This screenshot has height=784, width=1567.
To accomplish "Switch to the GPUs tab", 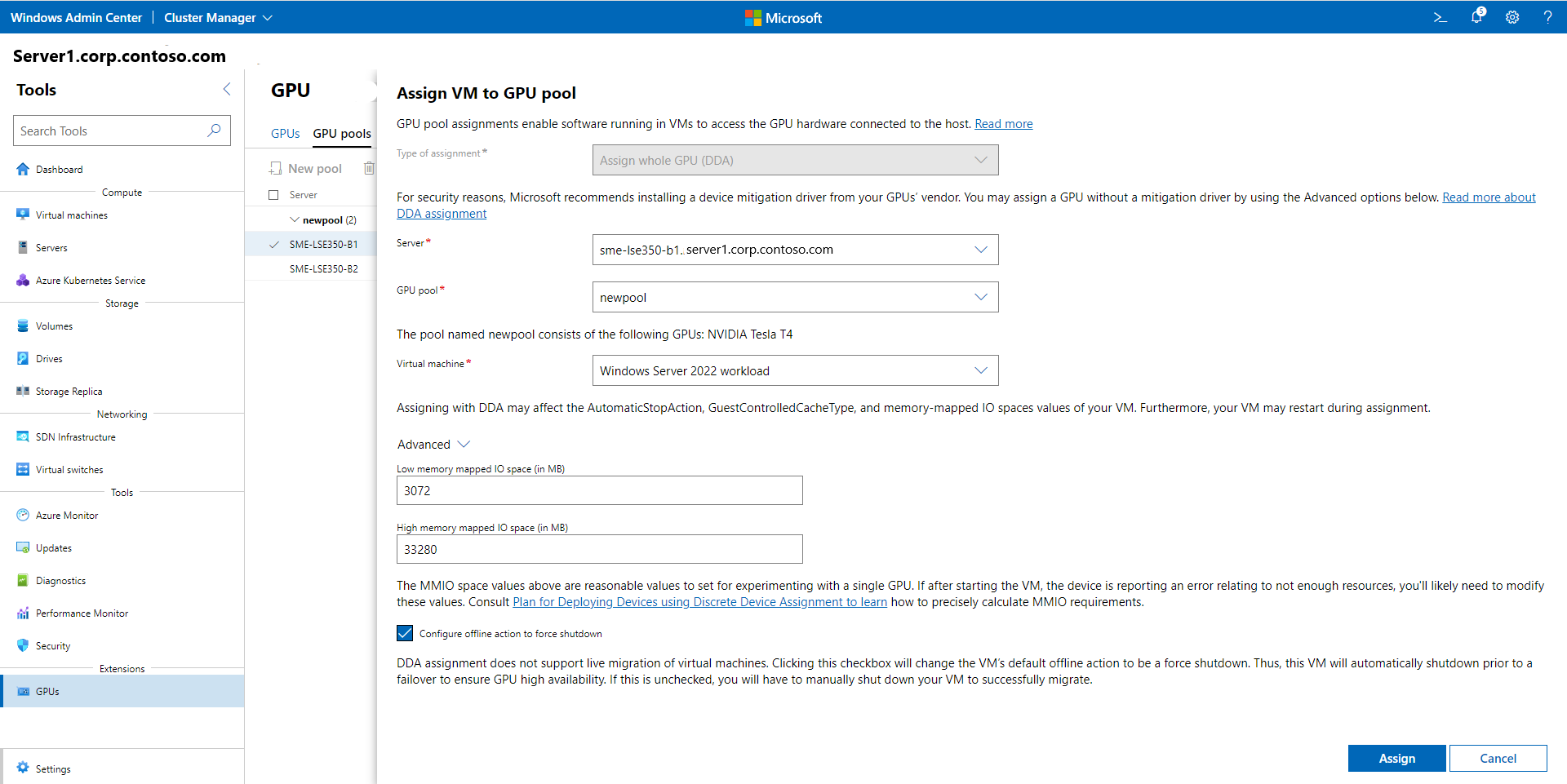I will [x=285, y=133].
